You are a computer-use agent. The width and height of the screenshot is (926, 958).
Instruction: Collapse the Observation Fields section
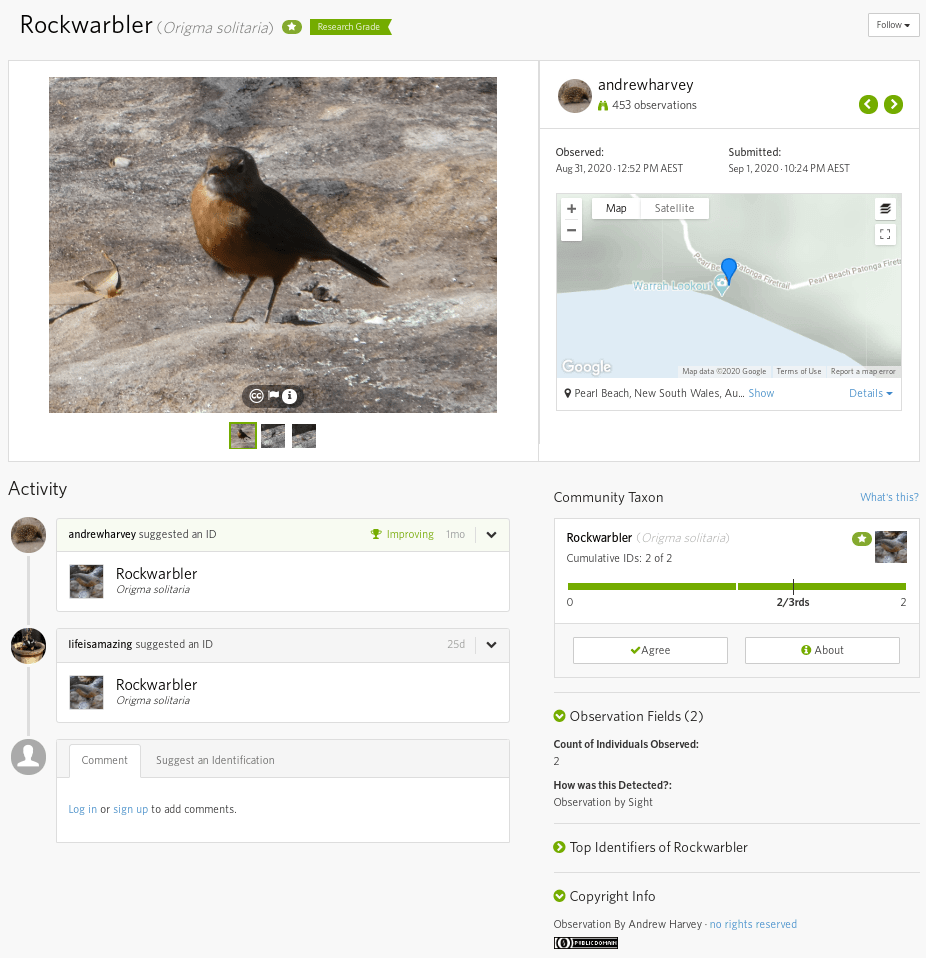[x=560, y=716]
